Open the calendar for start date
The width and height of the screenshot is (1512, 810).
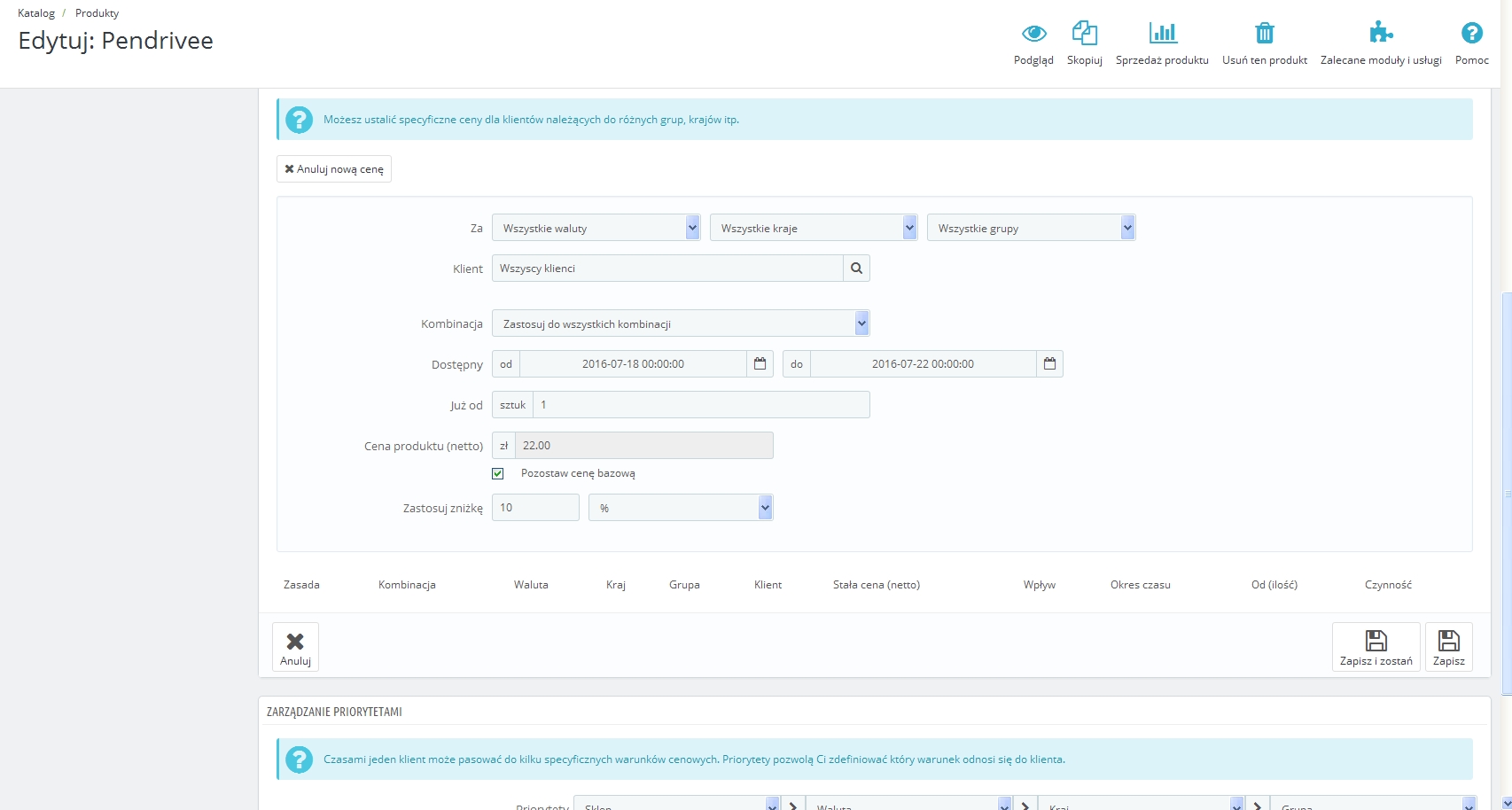tap(760, 364)
